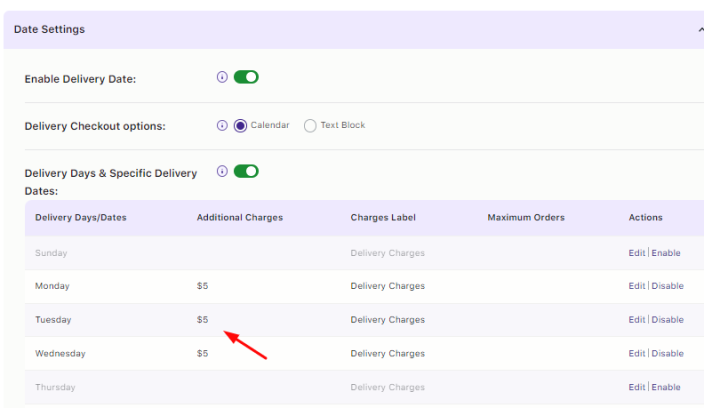Image resolution: width=704 pixels, height=408 pixels.
Task: Click info icon beside Enable Delivery Date
Action: [x=222, y=77]
